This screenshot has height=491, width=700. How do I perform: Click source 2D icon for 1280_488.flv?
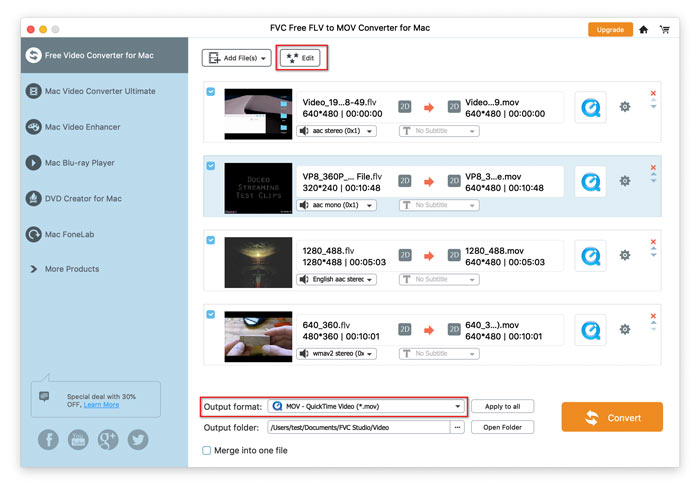coord(404,255)
